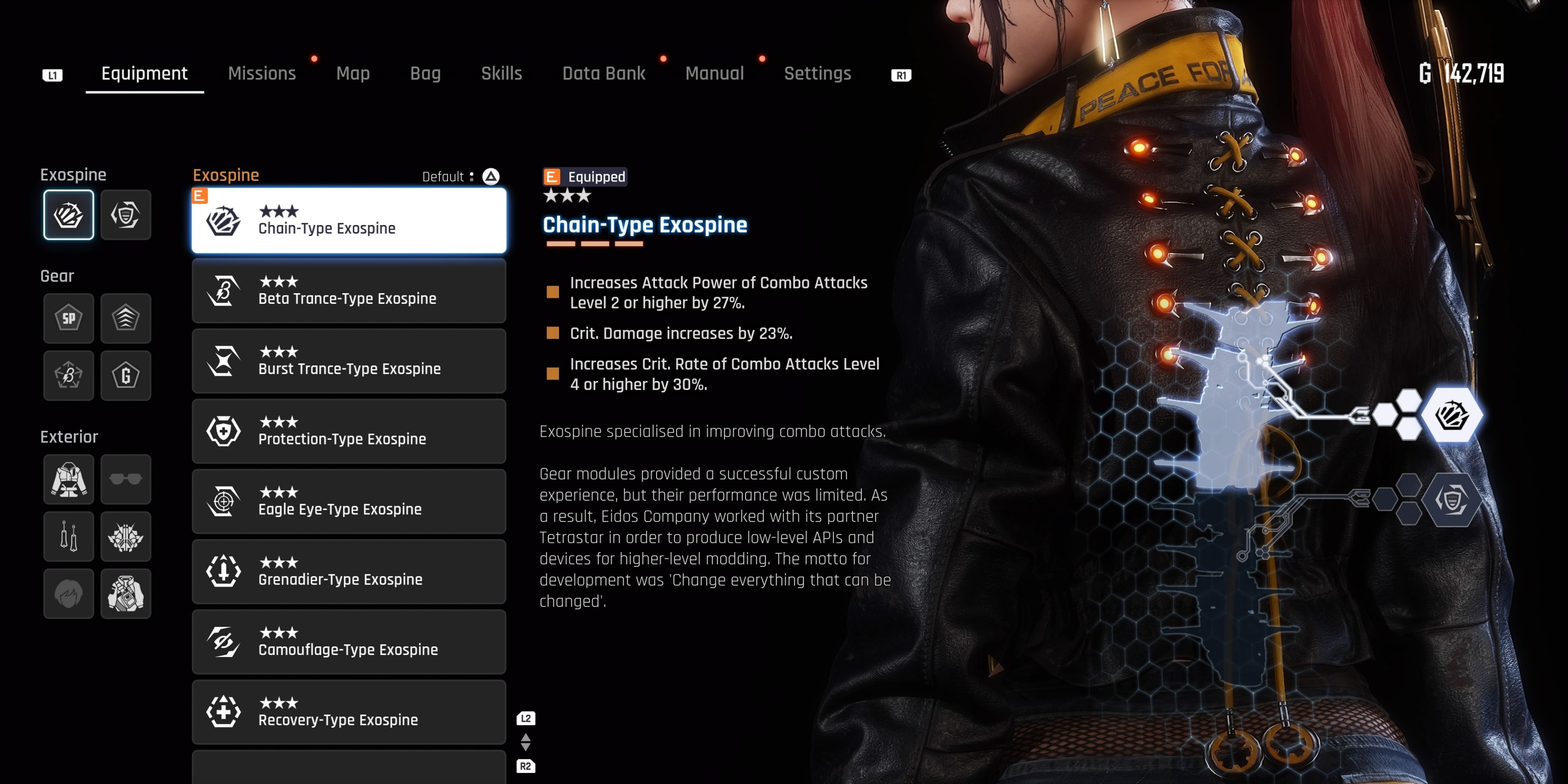The image size is (1568, 784).
Task: Go to the Skills tab
Action: click(x=502, y=74)
